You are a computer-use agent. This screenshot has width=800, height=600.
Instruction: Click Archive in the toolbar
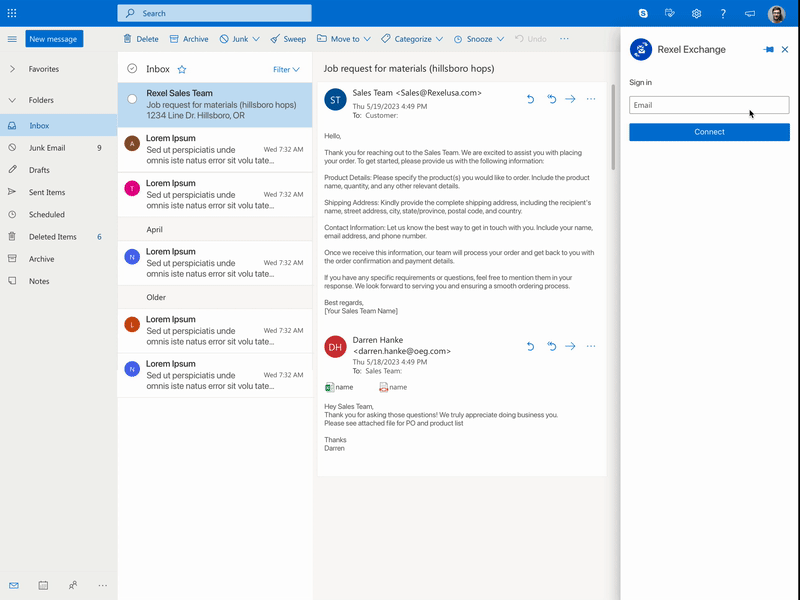[x=189, y=39]
